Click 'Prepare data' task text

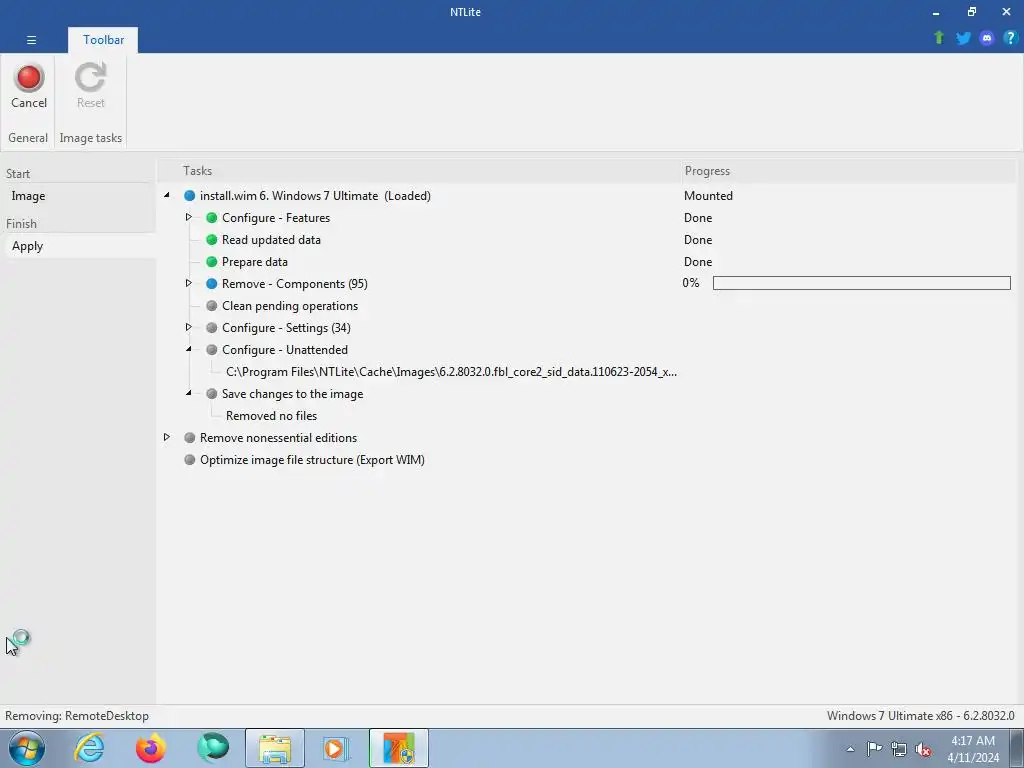click(x=255, y=262)
